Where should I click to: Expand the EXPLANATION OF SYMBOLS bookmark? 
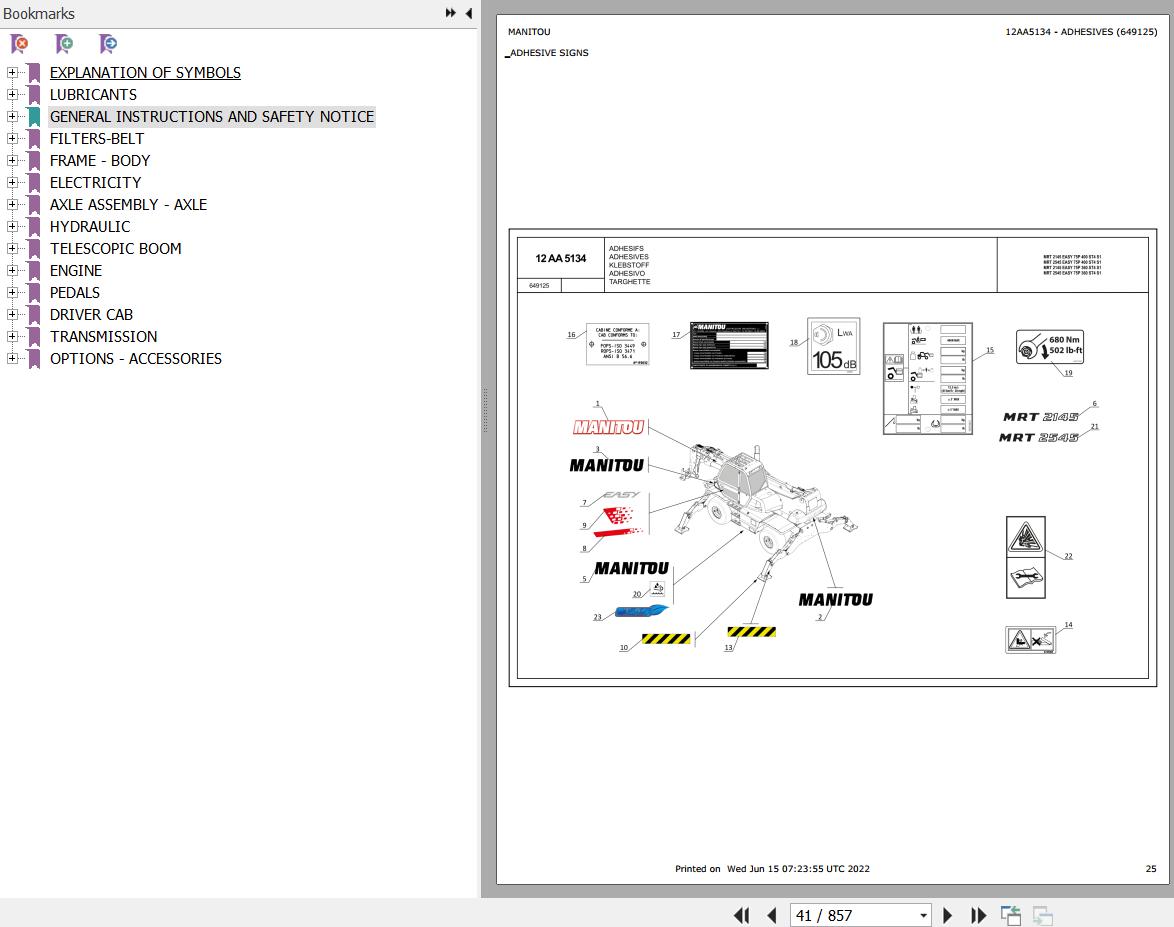point(12,73)
